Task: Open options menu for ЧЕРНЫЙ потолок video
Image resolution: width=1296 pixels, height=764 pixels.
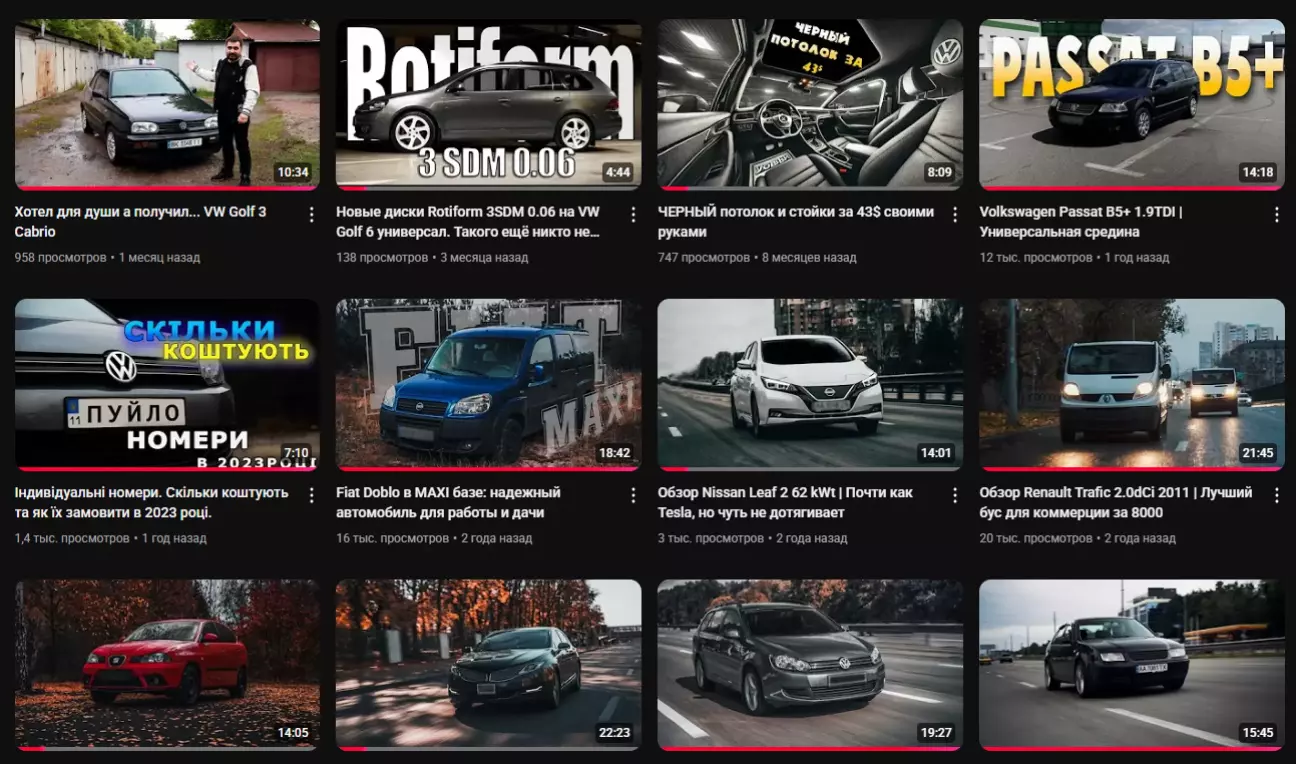Action: coord(955,214)
